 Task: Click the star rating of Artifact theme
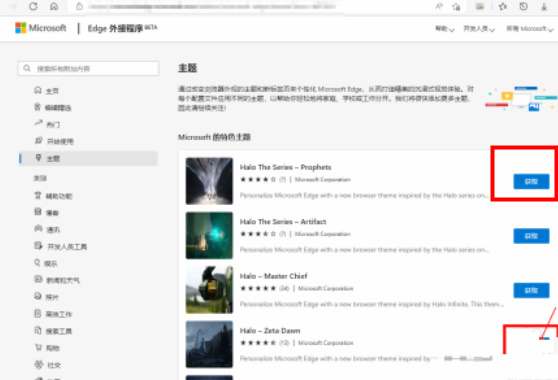pos(258,234)
